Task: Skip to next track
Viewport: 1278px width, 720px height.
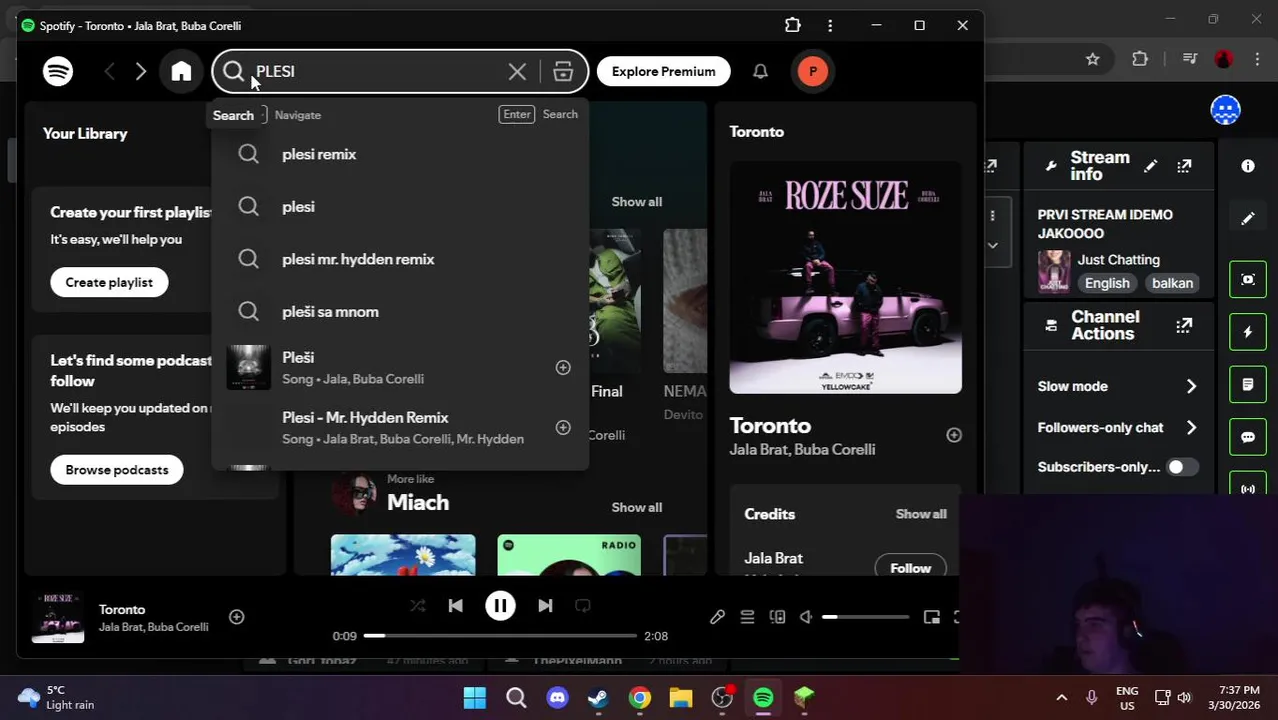Action: 545,605
